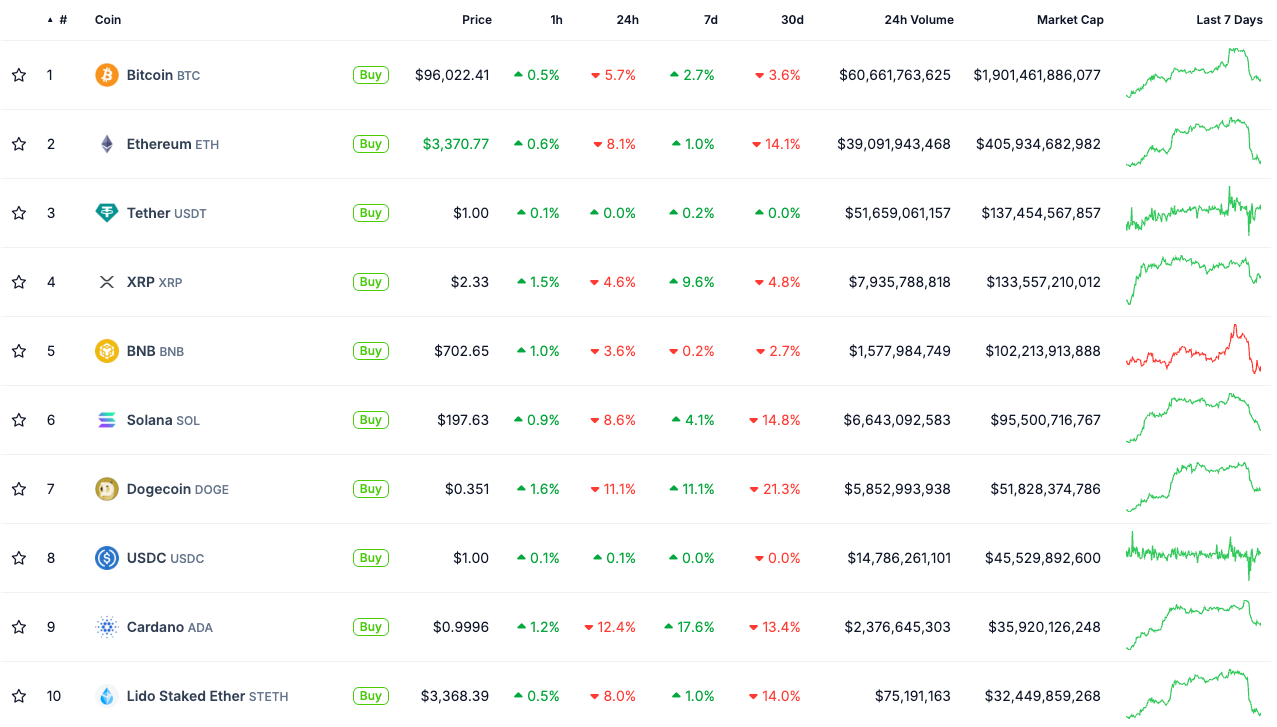Click the Cardano logo icon
This screenshot has width=1277, height=727.
click(x=107, y=627)
